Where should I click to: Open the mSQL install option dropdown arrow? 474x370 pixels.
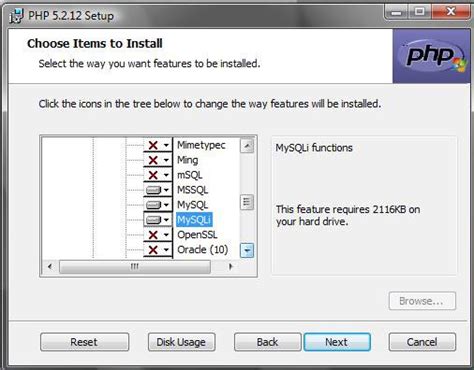coord(166,175)
